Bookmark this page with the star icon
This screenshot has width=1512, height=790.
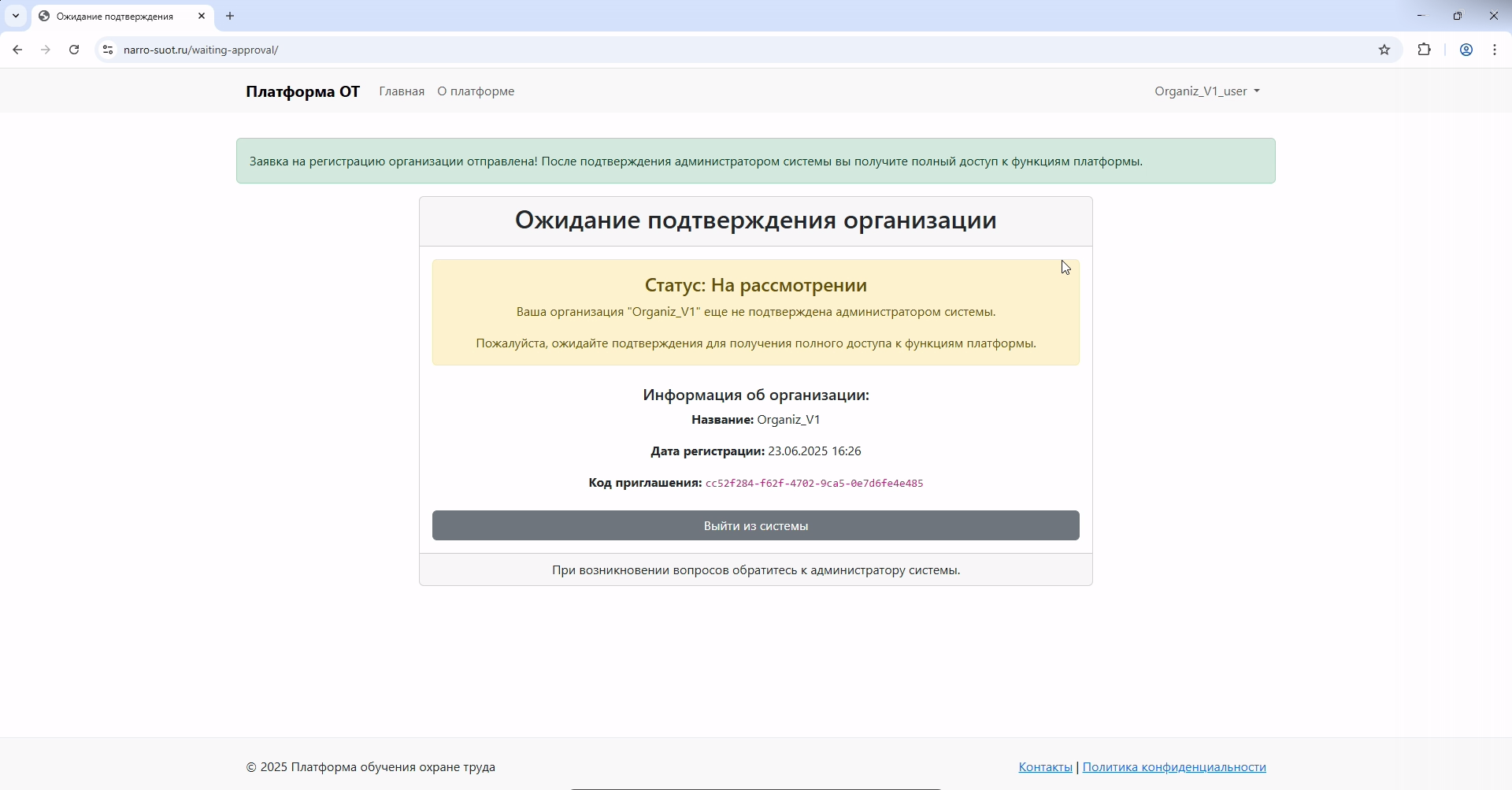[x=1385, y=49]
